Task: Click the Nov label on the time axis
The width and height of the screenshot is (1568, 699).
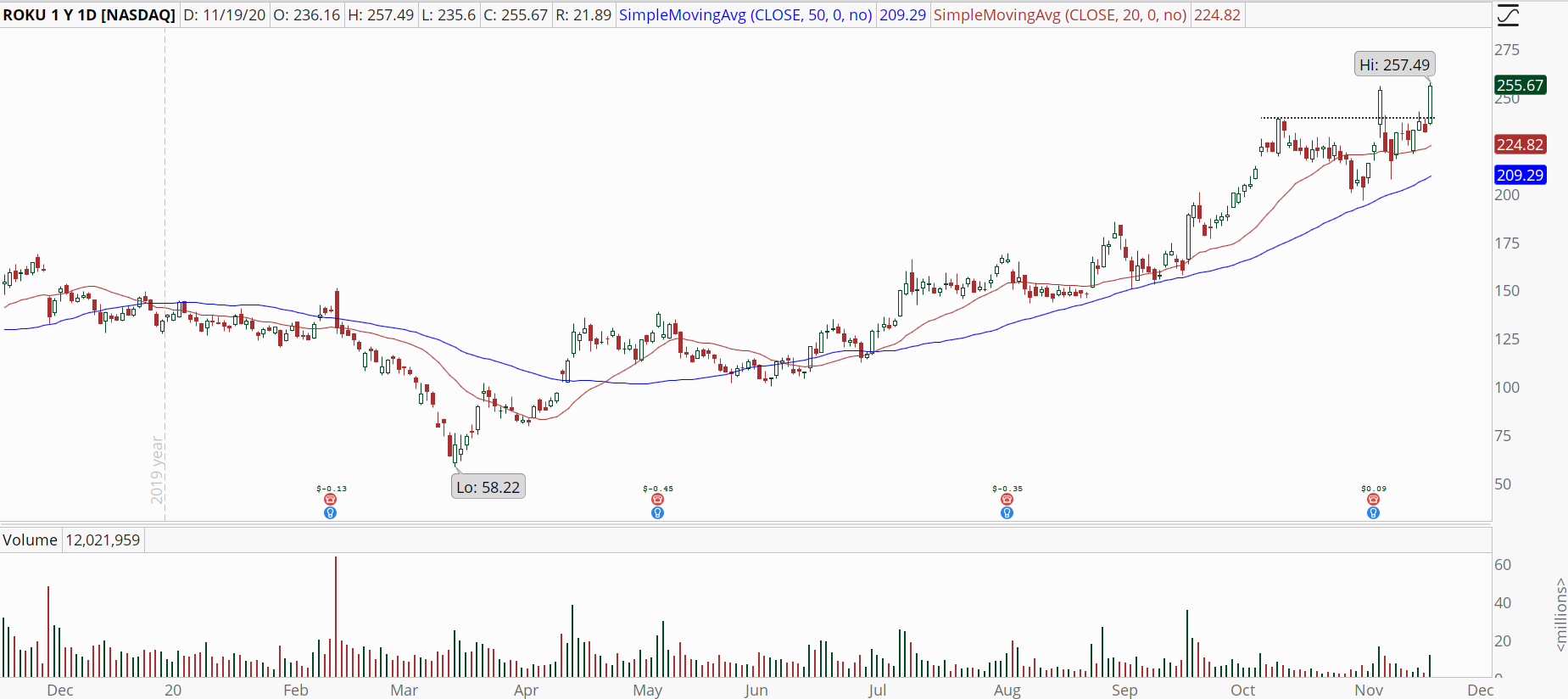Action: click(x=1369, y=690)
